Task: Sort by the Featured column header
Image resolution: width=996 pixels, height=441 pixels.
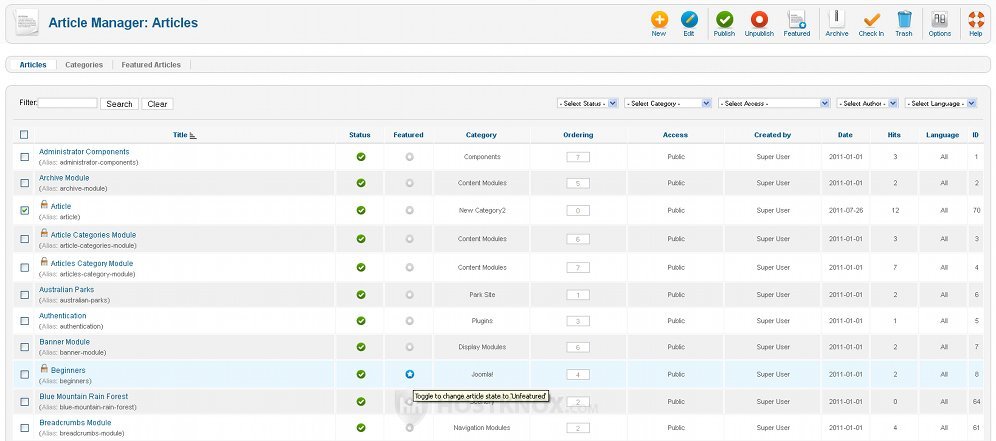Action: point(408,135)
